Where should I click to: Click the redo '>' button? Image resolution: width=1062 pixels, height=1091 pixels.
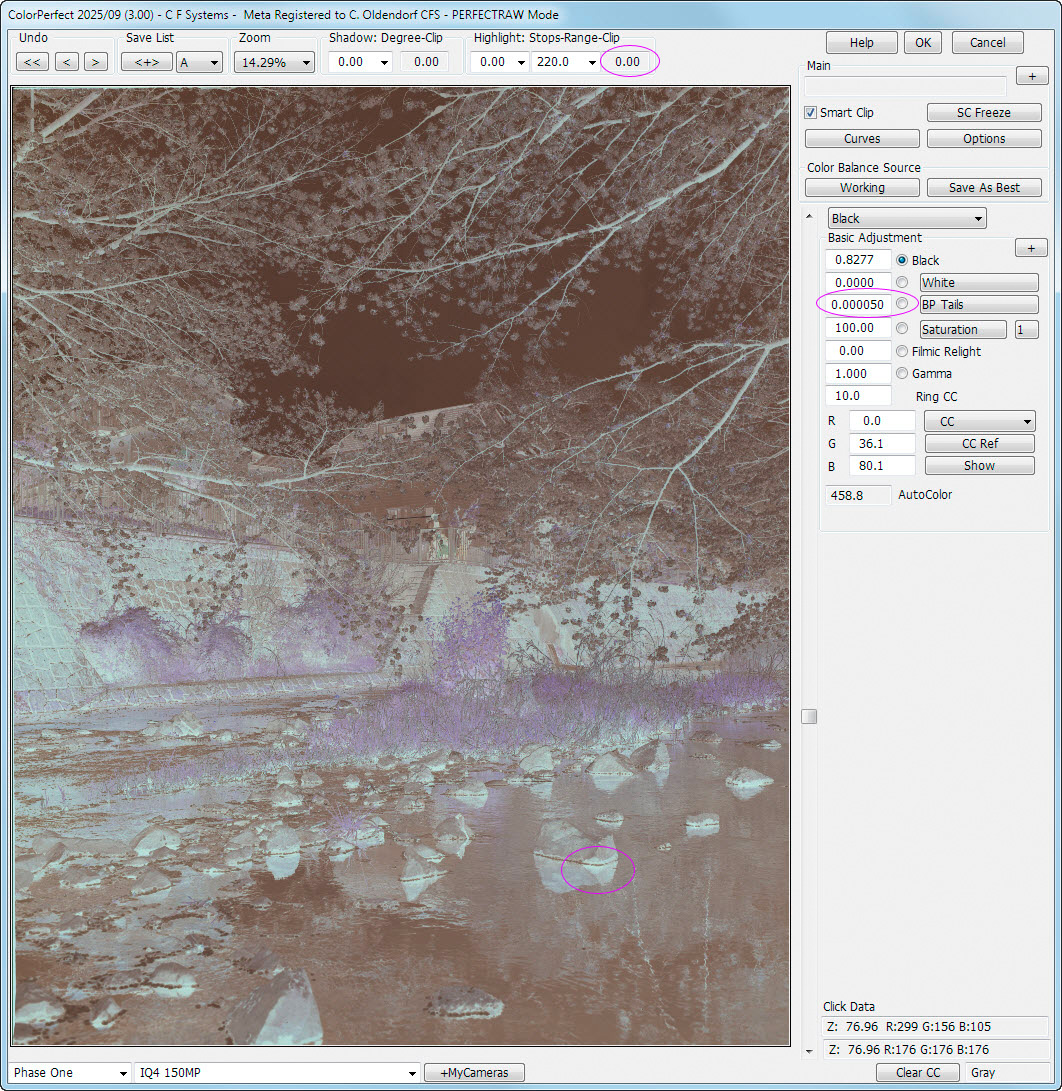click(x=95, y=62)
